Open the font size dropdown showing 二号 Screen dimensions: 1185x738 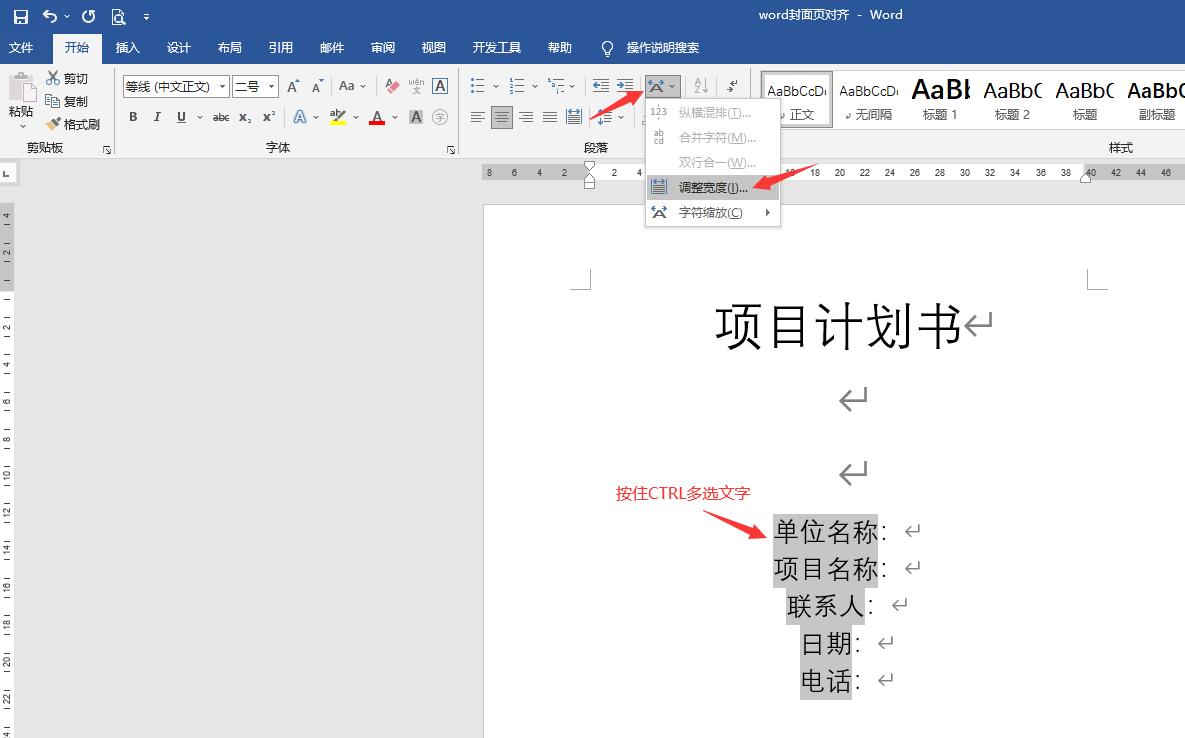click(x=270, y=86)
